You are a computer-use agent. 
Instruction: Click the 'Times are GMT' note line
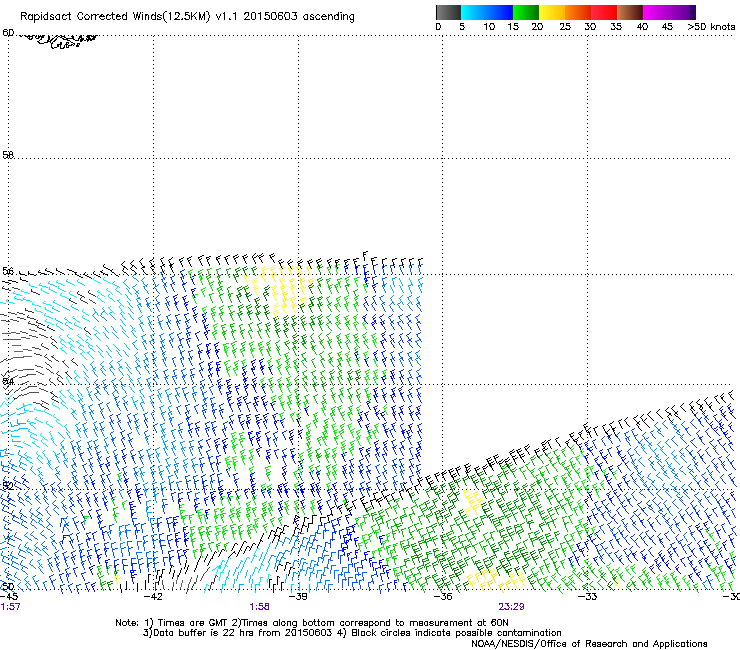click(x=311, y=623)
